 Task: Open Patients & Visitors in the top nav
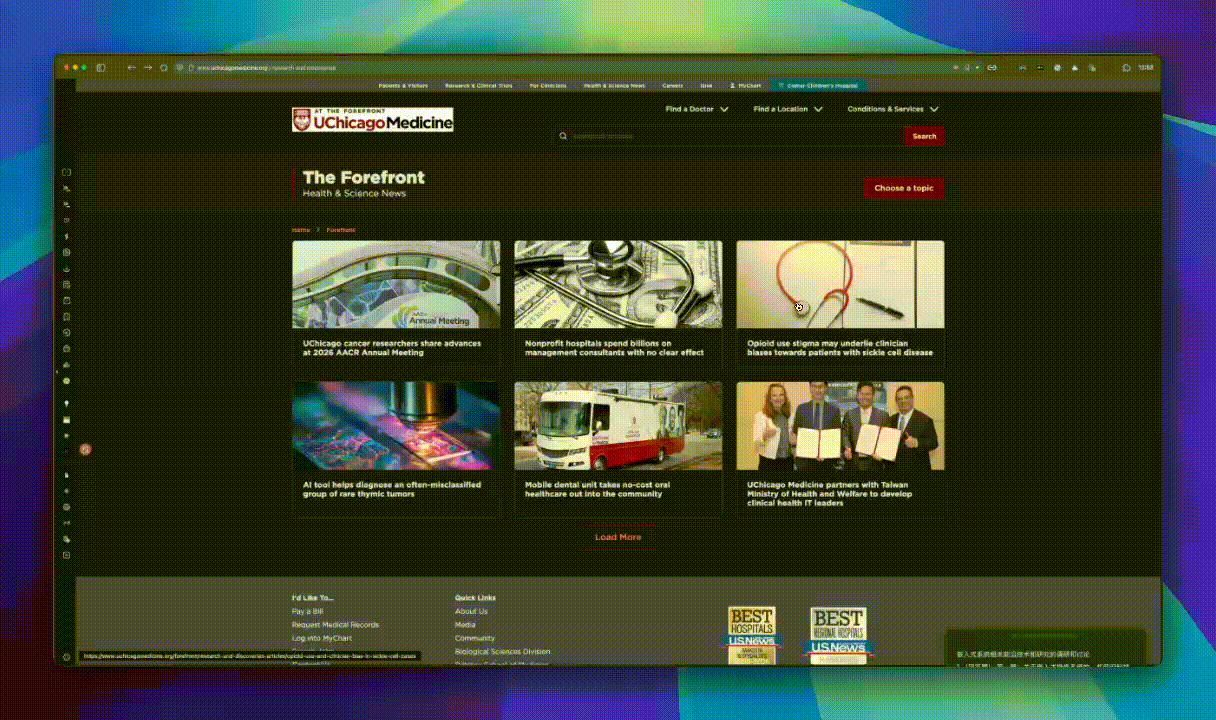403,86
